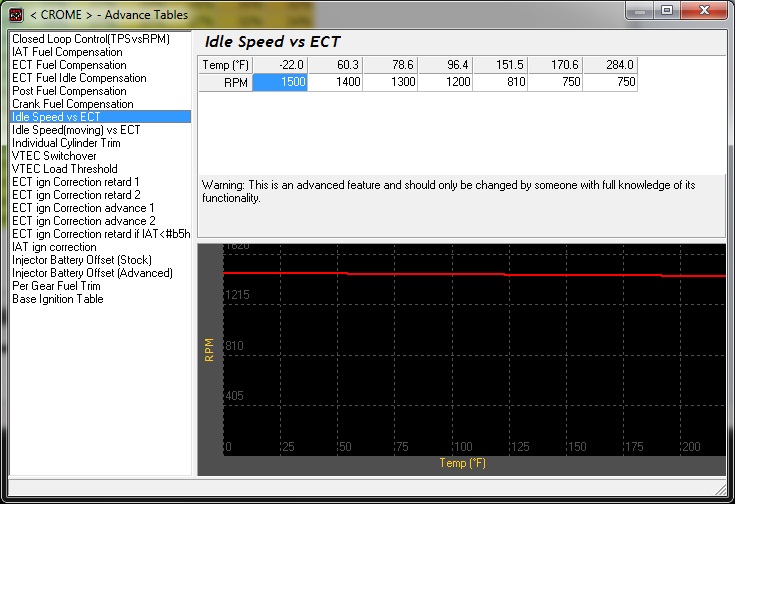Click the 60.3 temperature cell
This screenshot has height=614, width=768.
[x=335, y=65]
